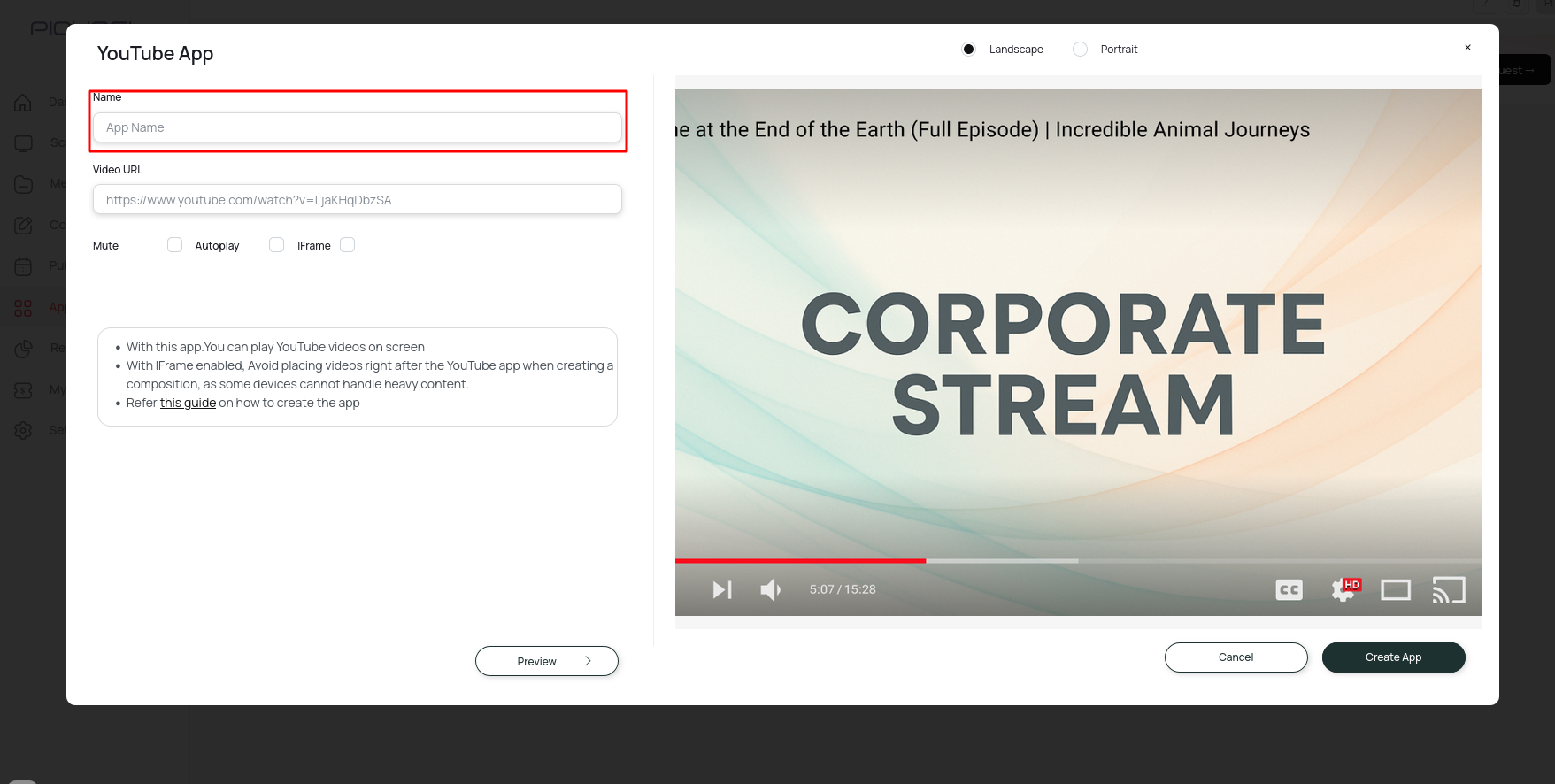Open the HD video settings gear
1555x784 pixels.
pos(1343,590)
